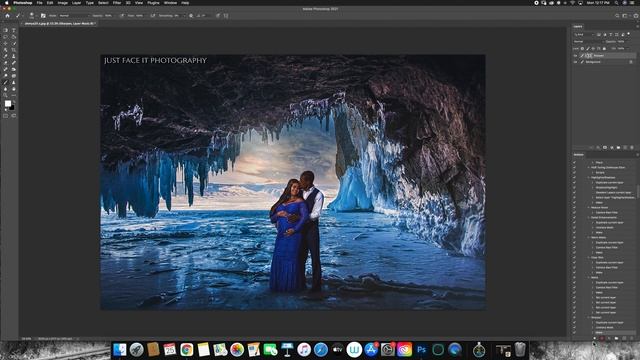Image resolution: width=640 pixels, height=360 pixels.
Task: Open the layer blend mode dropdown
Action: tap(589, 42)
